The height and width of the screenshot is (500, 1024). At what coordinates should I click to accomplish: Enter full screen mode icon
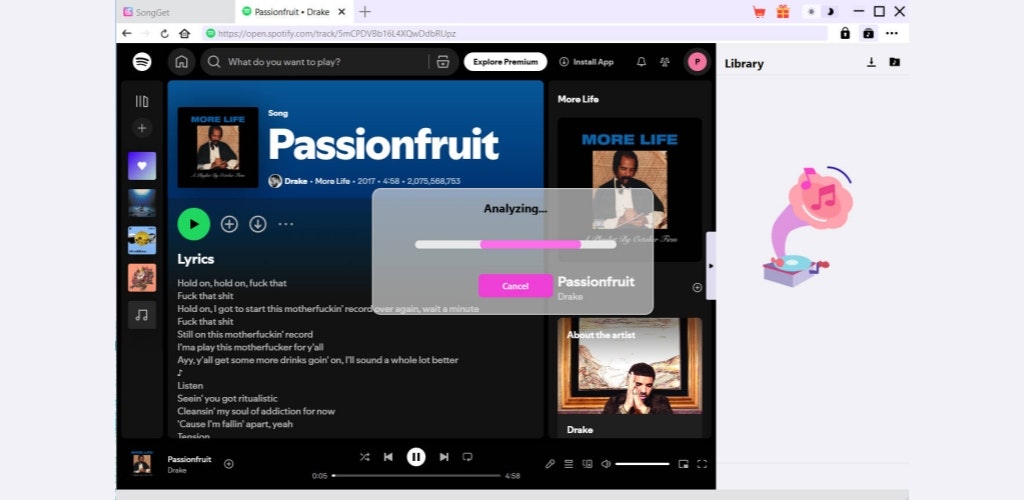click(x=702, y=463)
